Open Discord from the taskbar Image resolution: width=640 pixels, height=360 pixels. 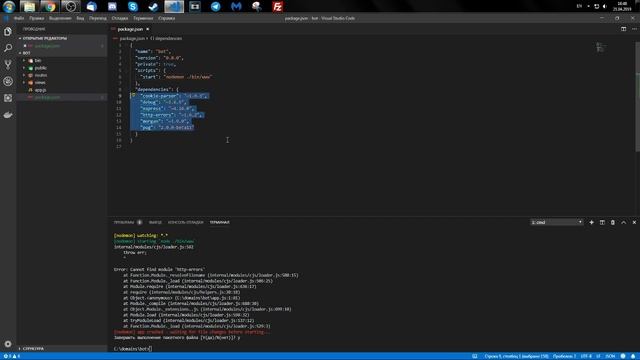pyautogui.click(x=112, y=7)
